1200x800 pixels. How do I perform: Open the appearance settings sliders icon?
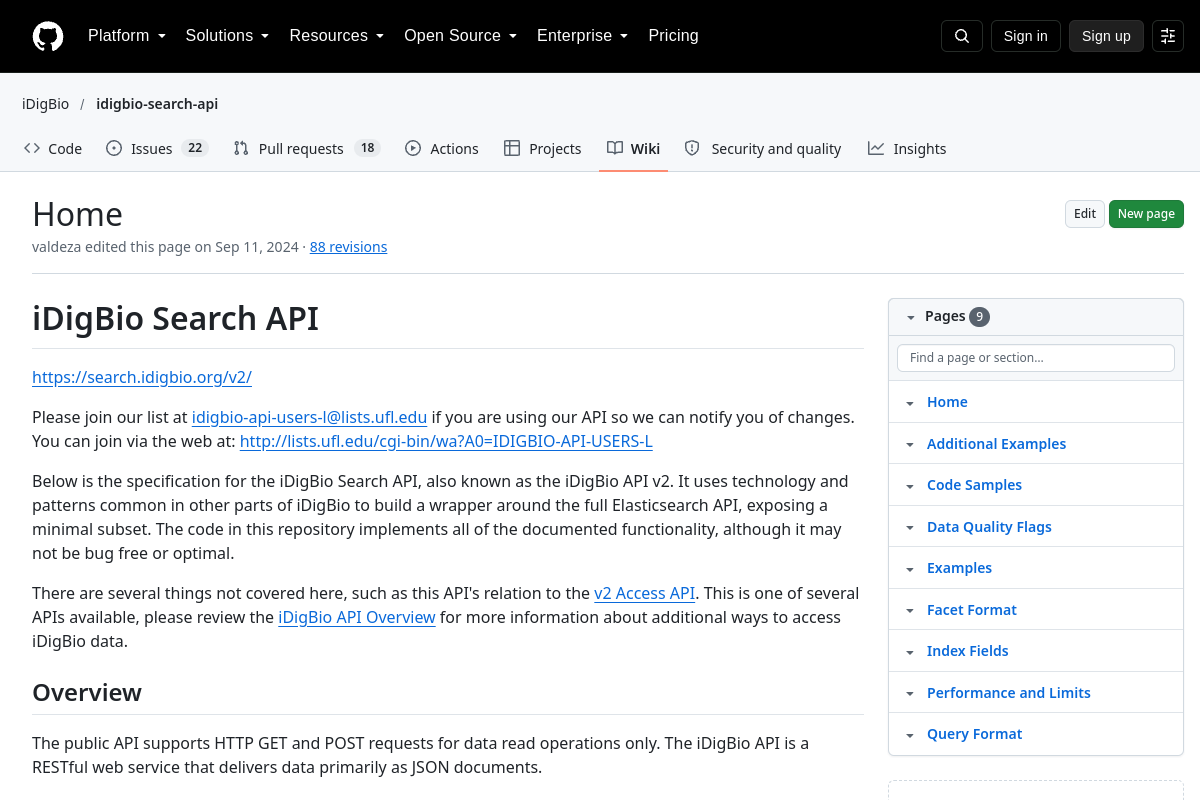point(1168,36)
